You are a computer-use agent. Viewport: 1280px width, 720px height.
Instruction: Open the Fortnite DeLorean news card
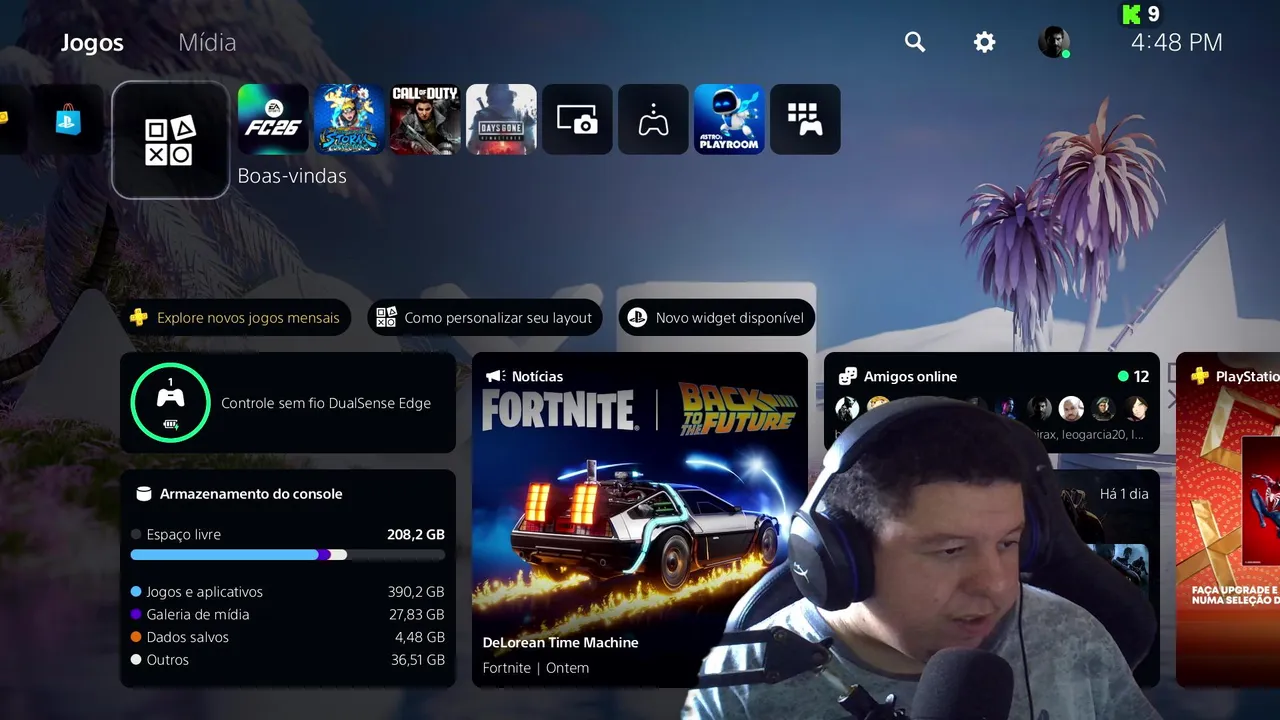(x=640, y=520)
